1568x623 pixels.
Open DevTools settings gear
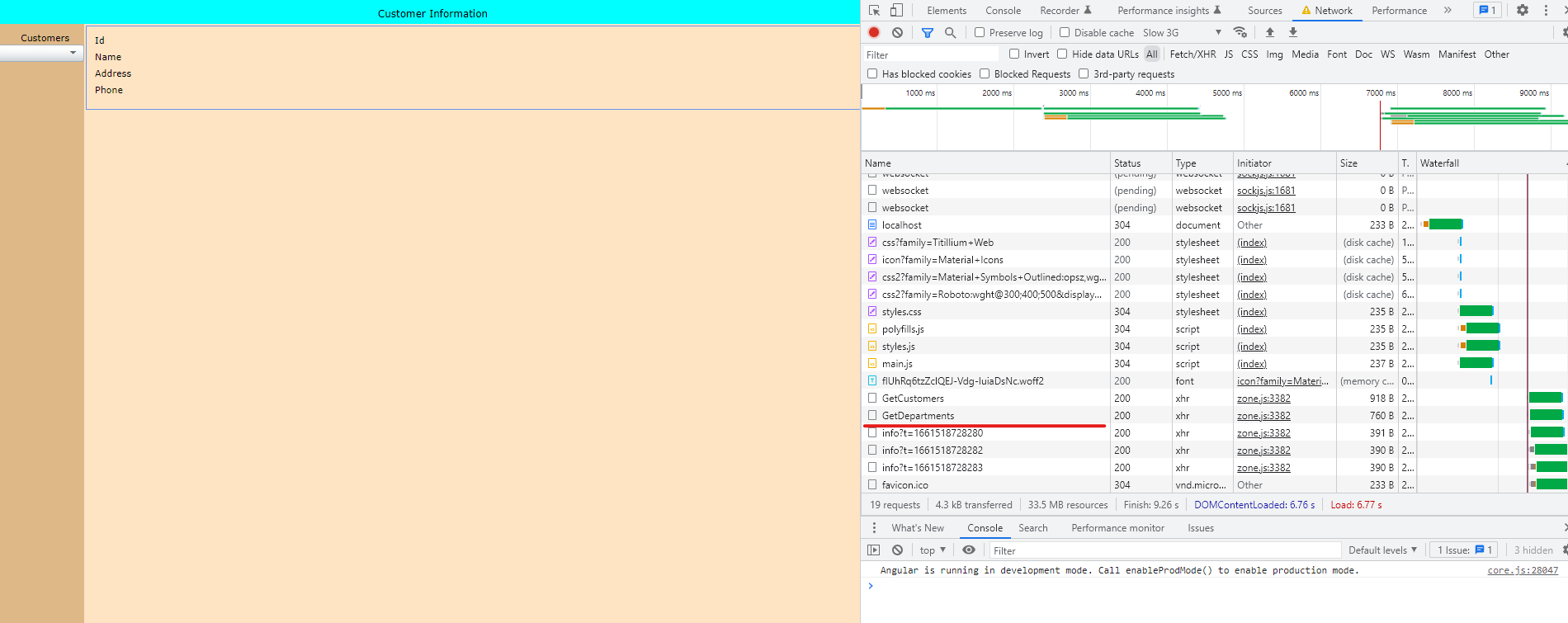(1523, 11)
